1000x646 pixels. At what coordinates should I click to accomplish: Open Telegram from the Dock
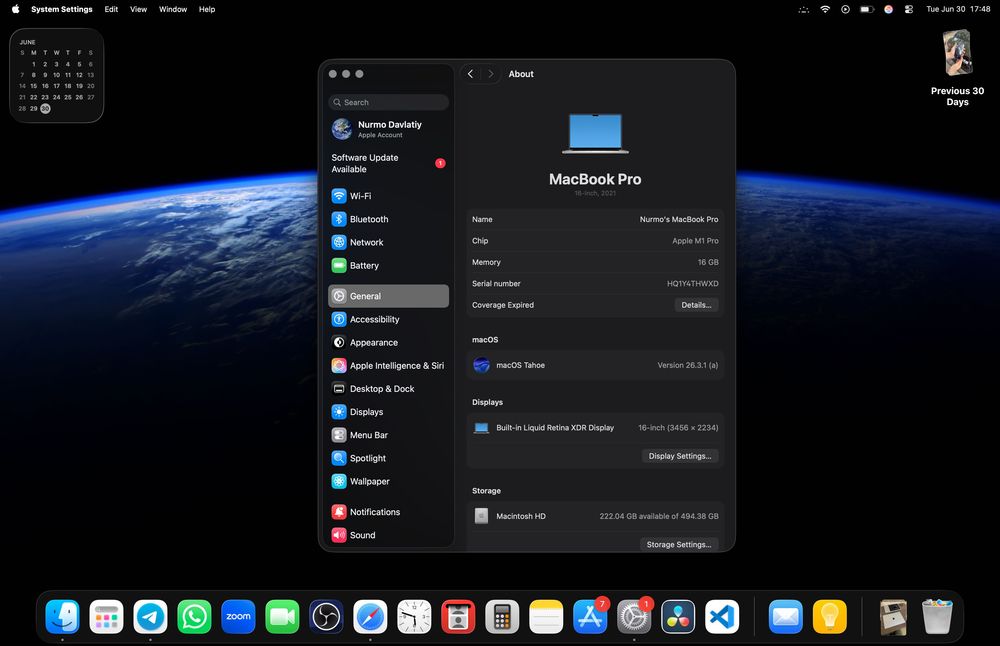tap(151, 617)
